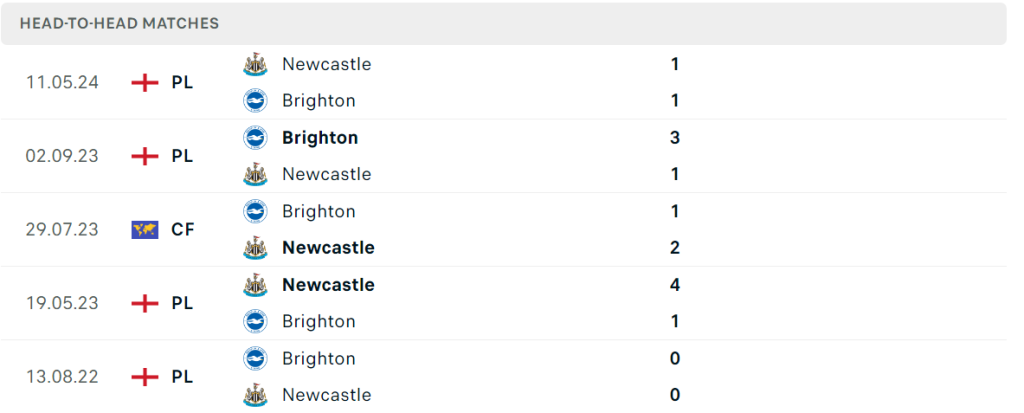The width and height of the screenshot is (1024, 413).
Task: Click Newcastle score 4 in 19.05.23 match
Action: 675,285
